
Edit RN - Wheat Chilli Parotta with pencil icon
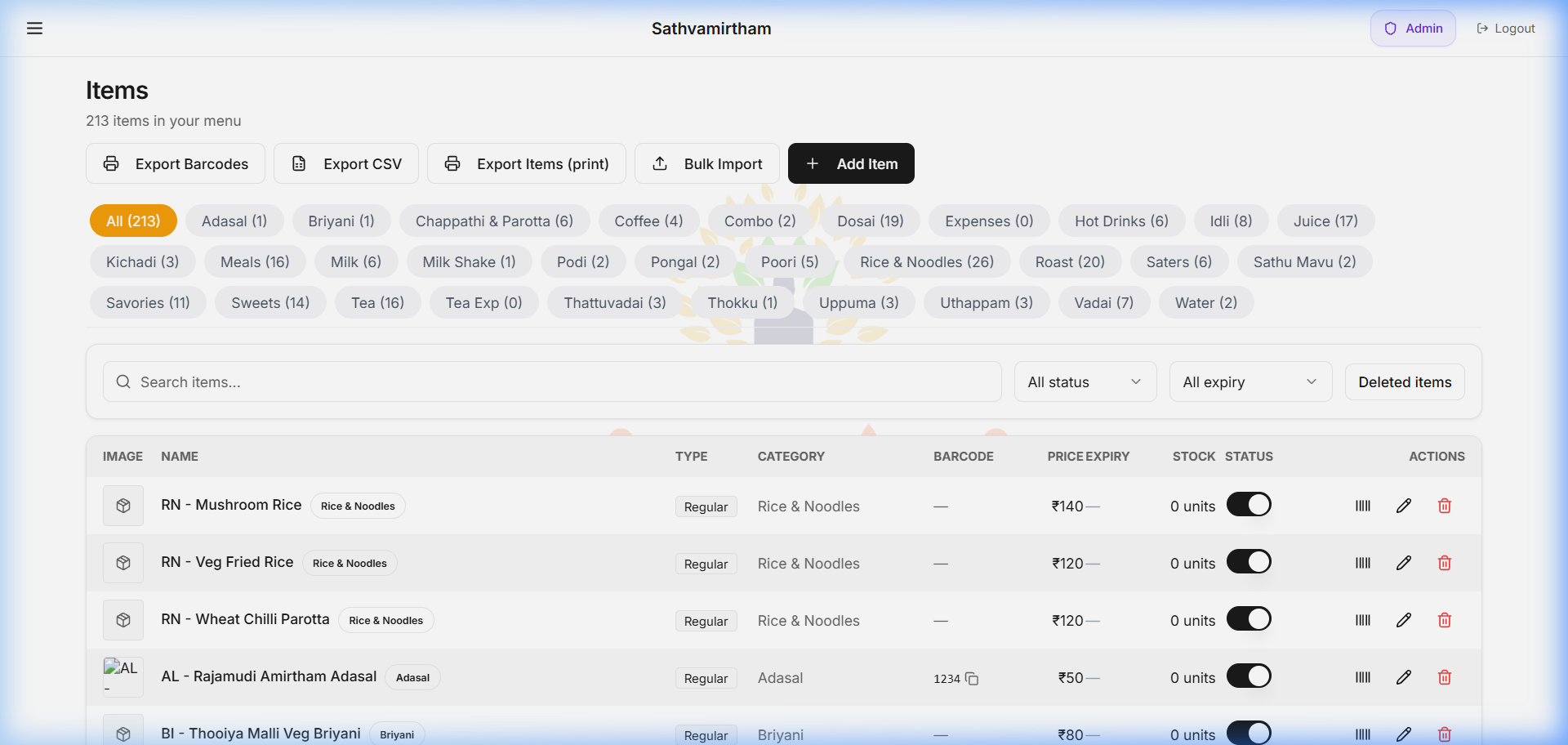(1404, 620)
